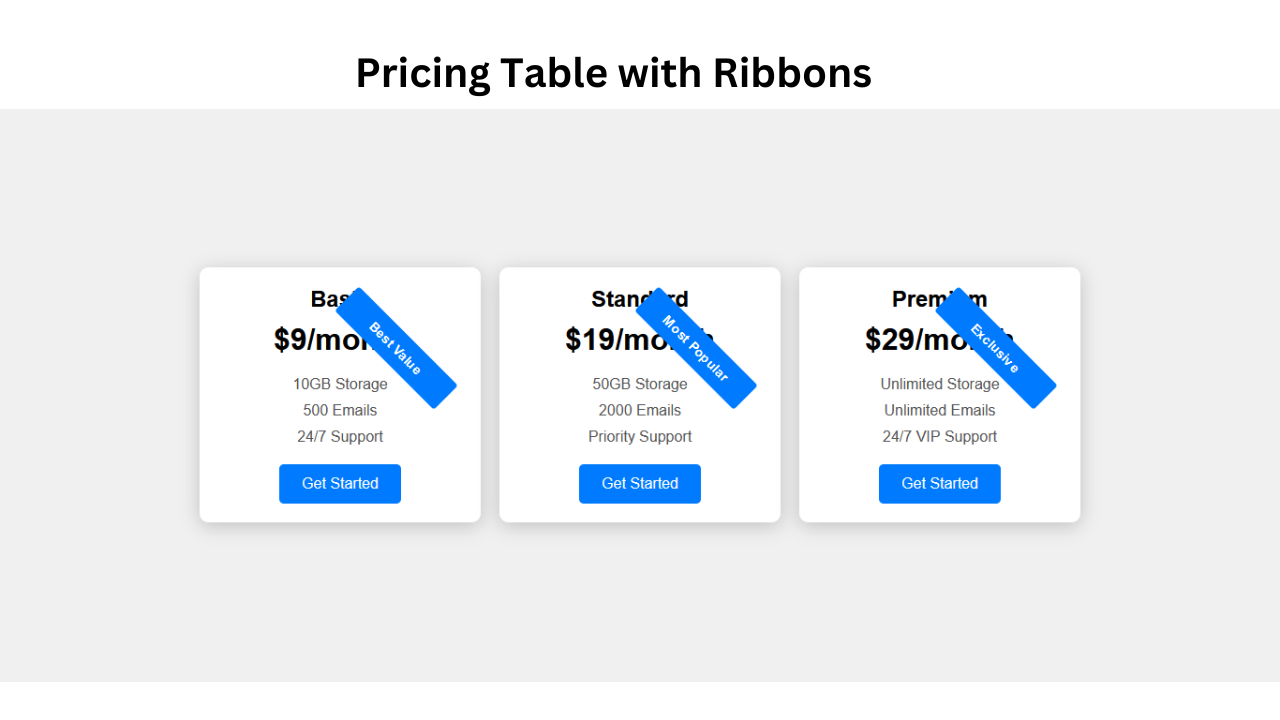The image size is (1280, 720).
Task: Click the Pricing Table with Ribbons title
Action: coord(613,73)
